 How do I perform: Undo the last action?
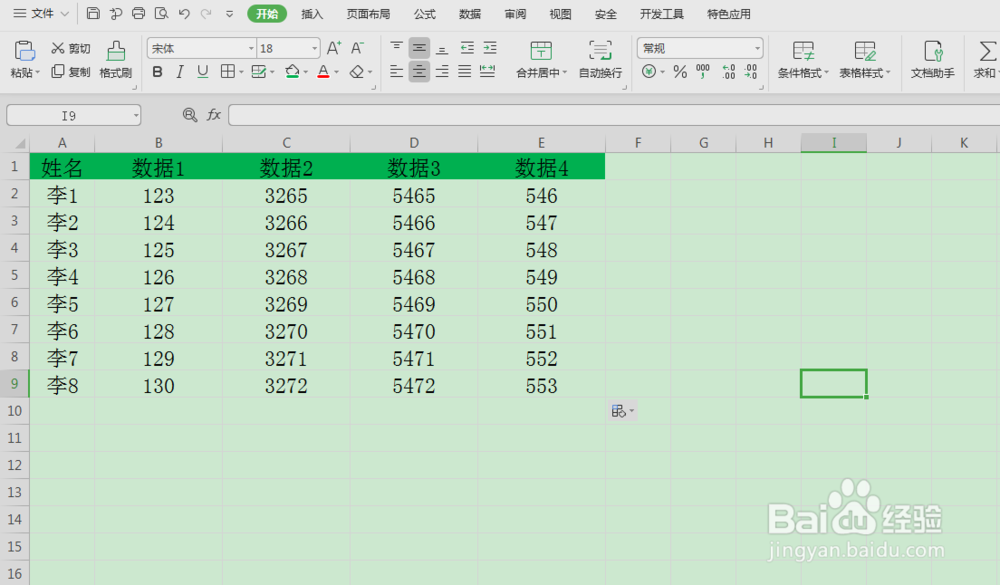tap(184, 13)
